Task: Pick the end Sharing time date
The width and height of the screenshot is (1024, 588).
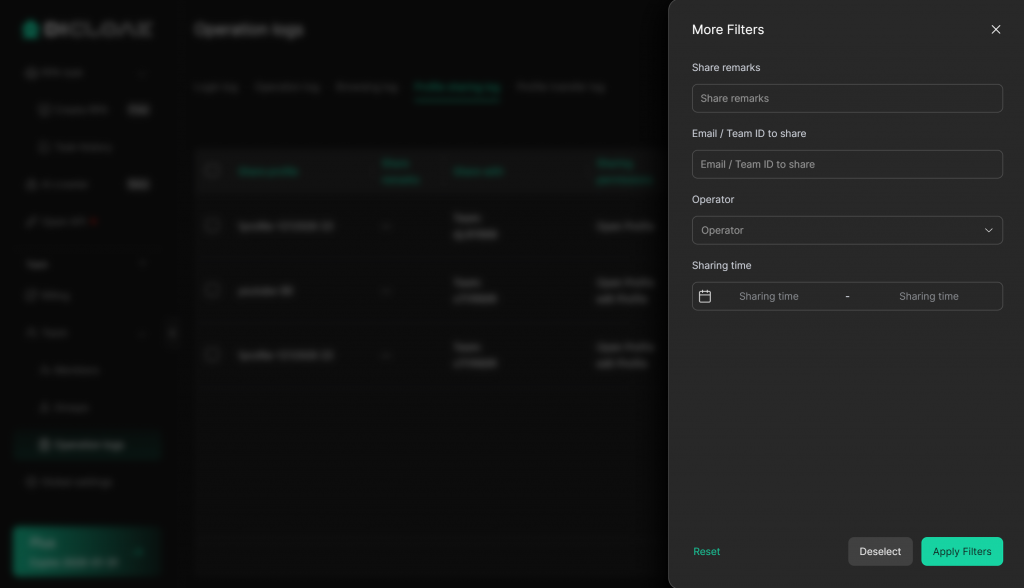Action: (x=928, y=296)
